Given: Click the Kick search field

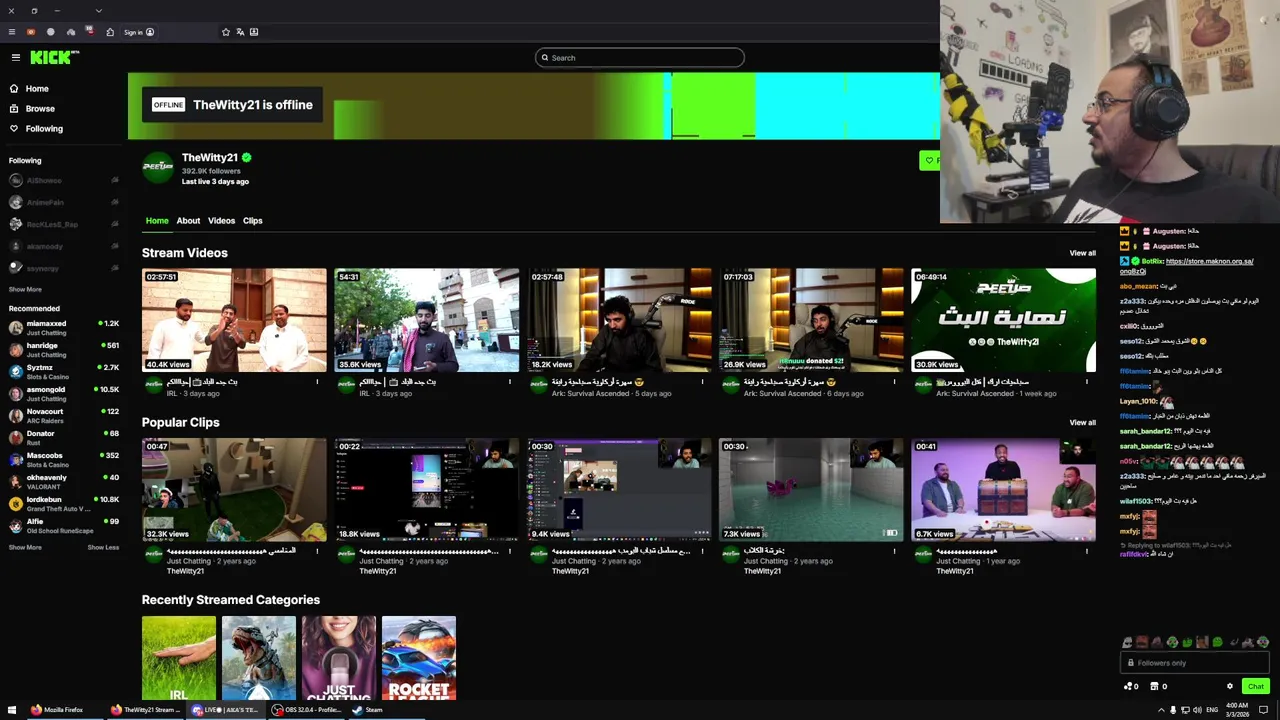Looking at the screenshot, I should (x=640, y=58).
